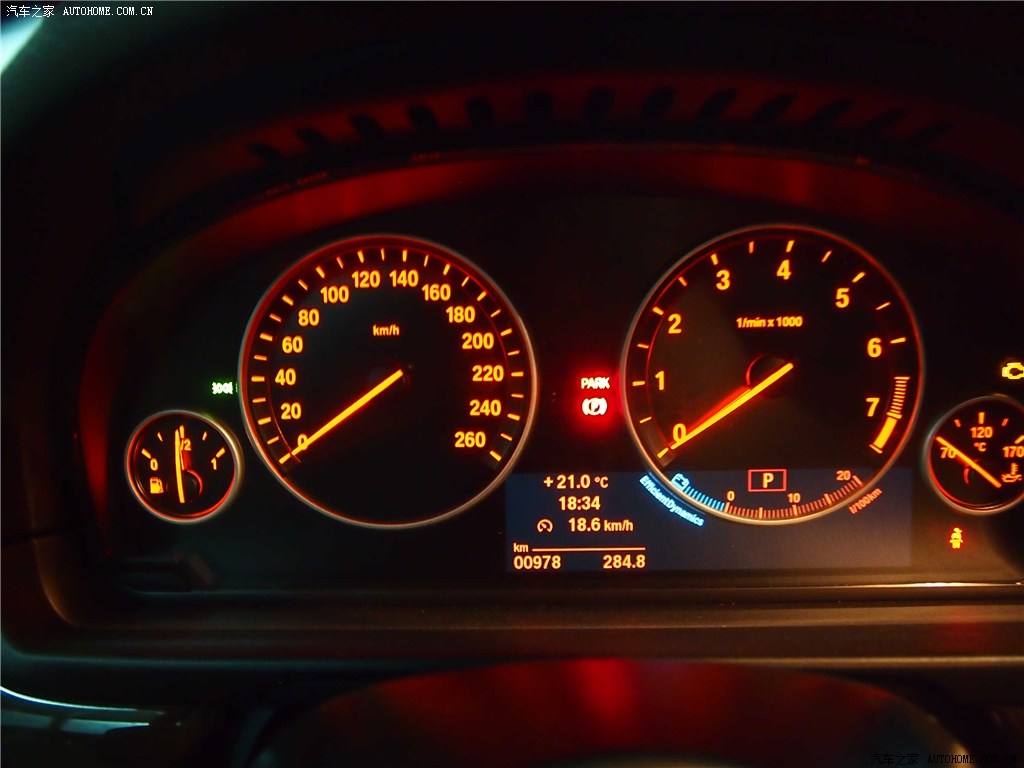The height and width of the screenshot is (768, 1024).
Task: Tap the 18:34 clock display
Action: (x=578, y=503)
